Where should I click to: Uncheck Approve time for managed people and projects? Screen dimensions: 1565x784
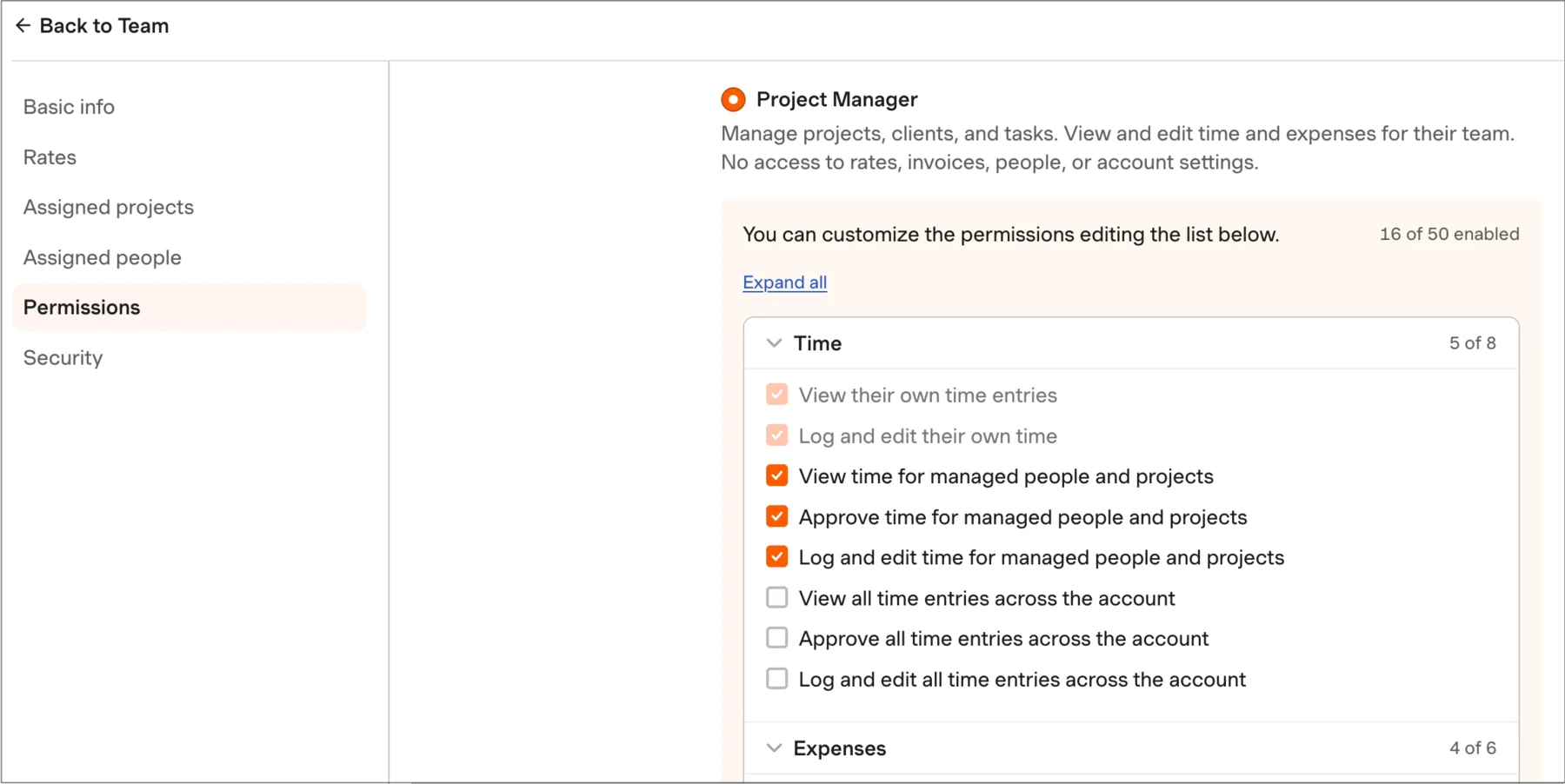[776, 516]
